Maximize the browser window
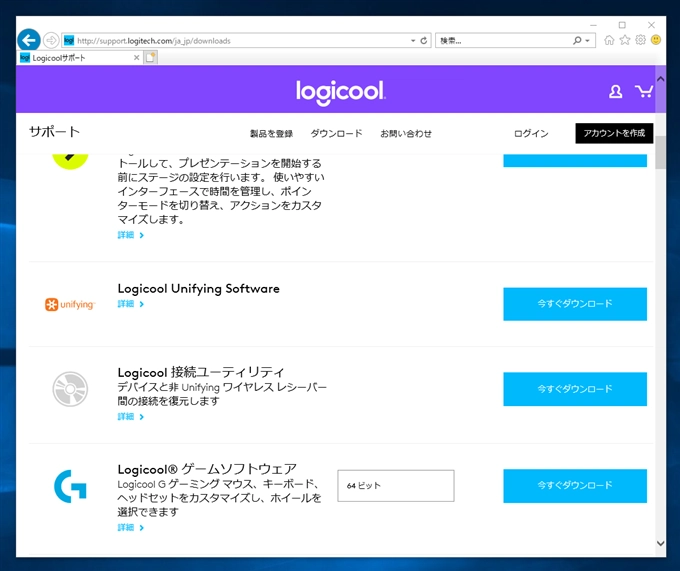Image resolution: width=680 pixels, height=571 pixels. 622,25
